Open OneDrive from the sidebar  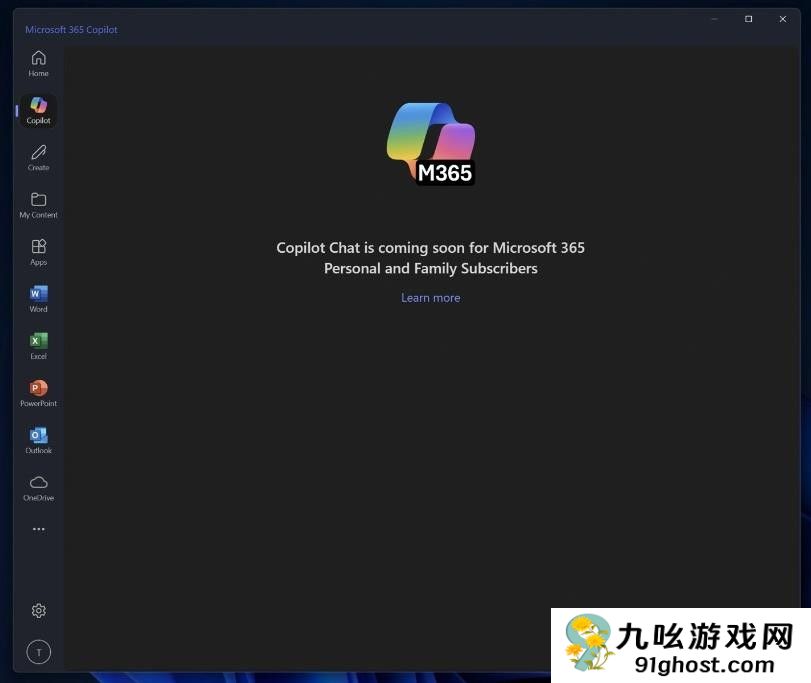point(38,487)
